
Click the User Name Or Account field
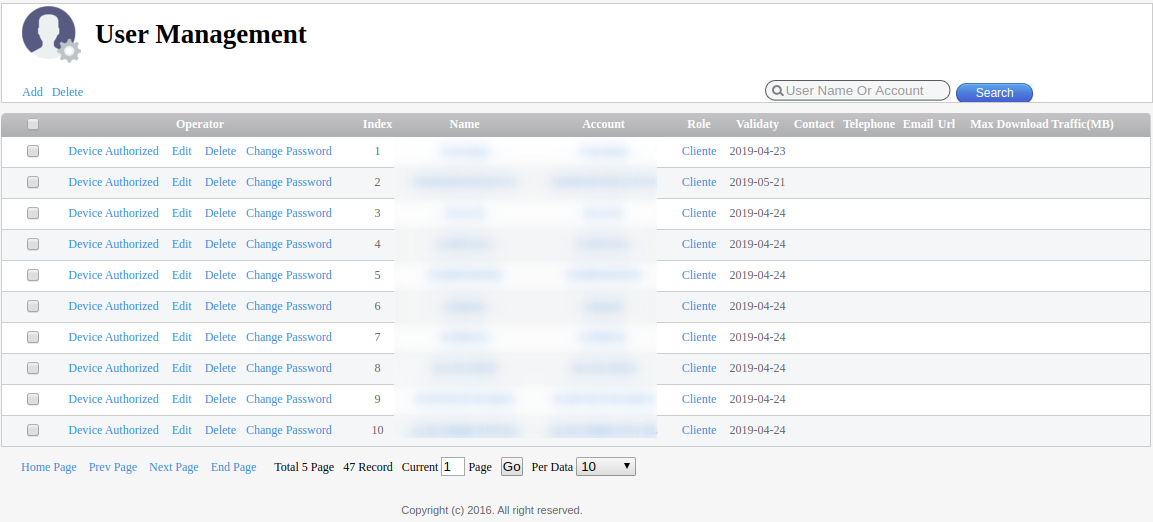click(864, 91)
